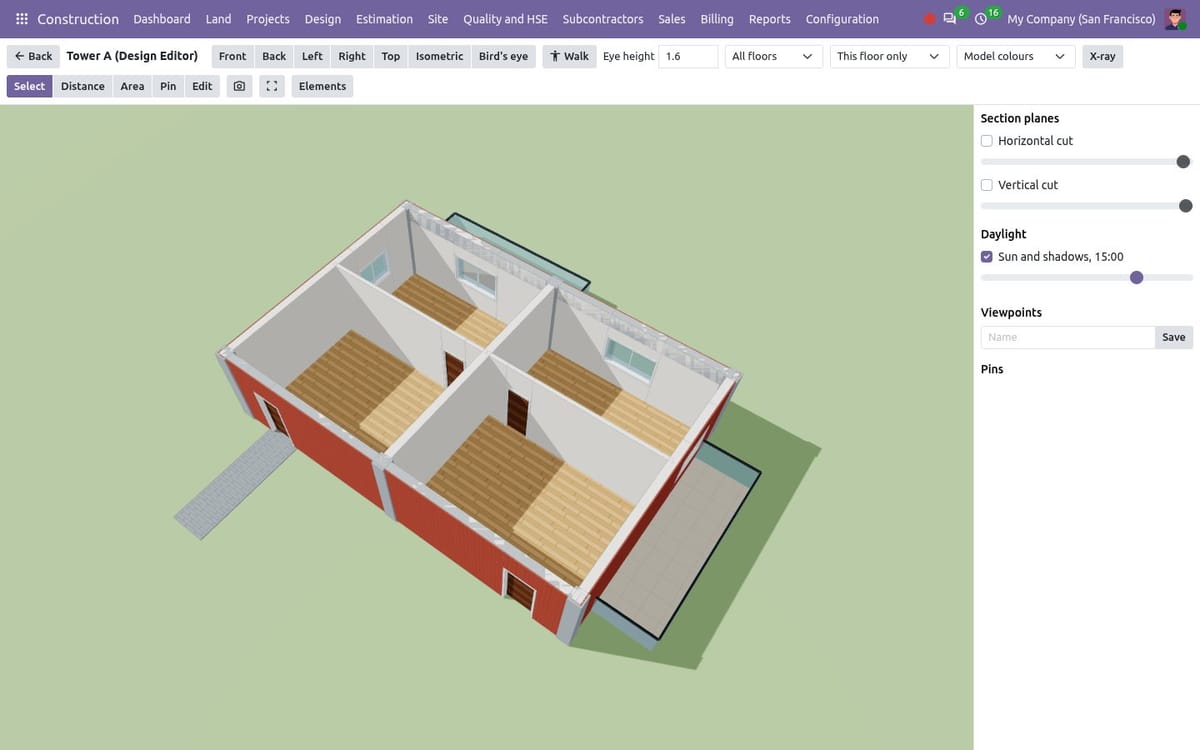Activate the Select tool
The width and height of the screenshot is (1200, 750).
point(29,86)
